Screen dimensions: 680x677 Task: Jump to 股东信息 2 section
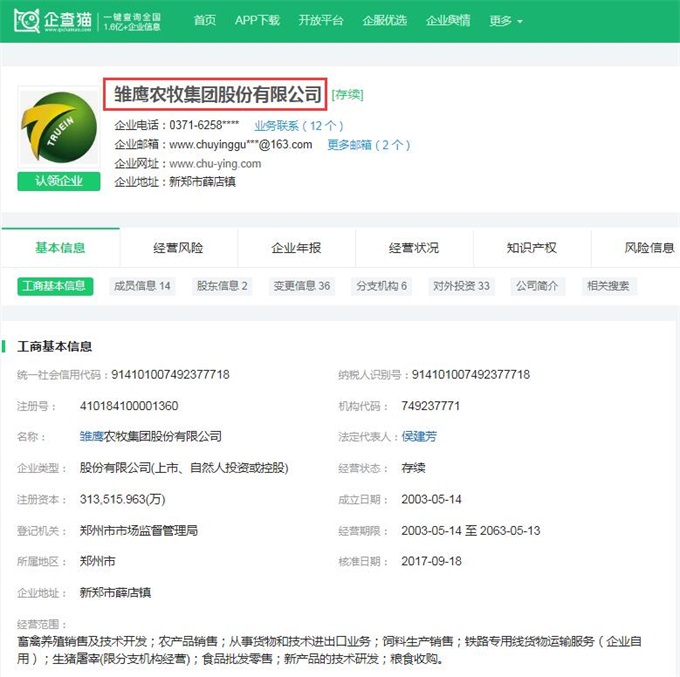tap(222, 286)
